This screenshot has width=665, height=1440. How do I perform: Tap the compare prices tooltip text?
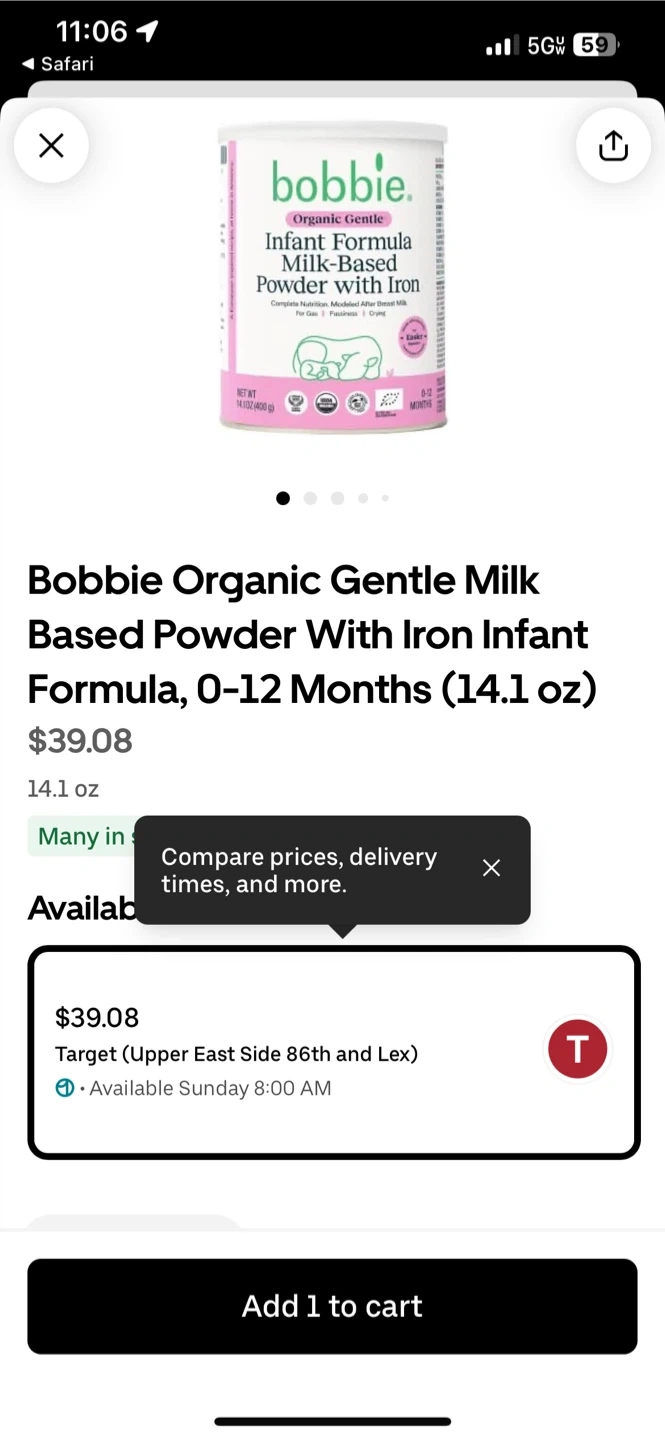click(299, 870)
